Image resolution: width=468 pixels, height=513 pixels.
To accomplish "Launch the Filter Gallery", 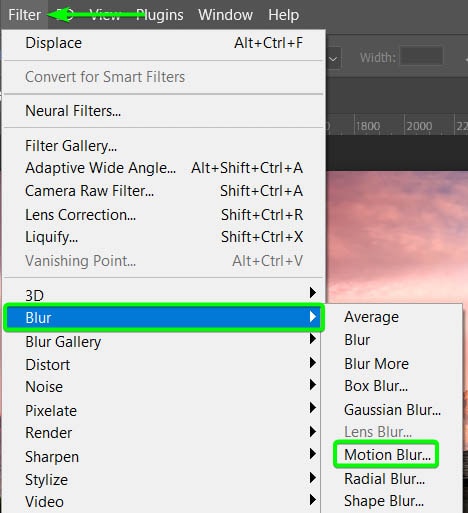I will point(163,146).
